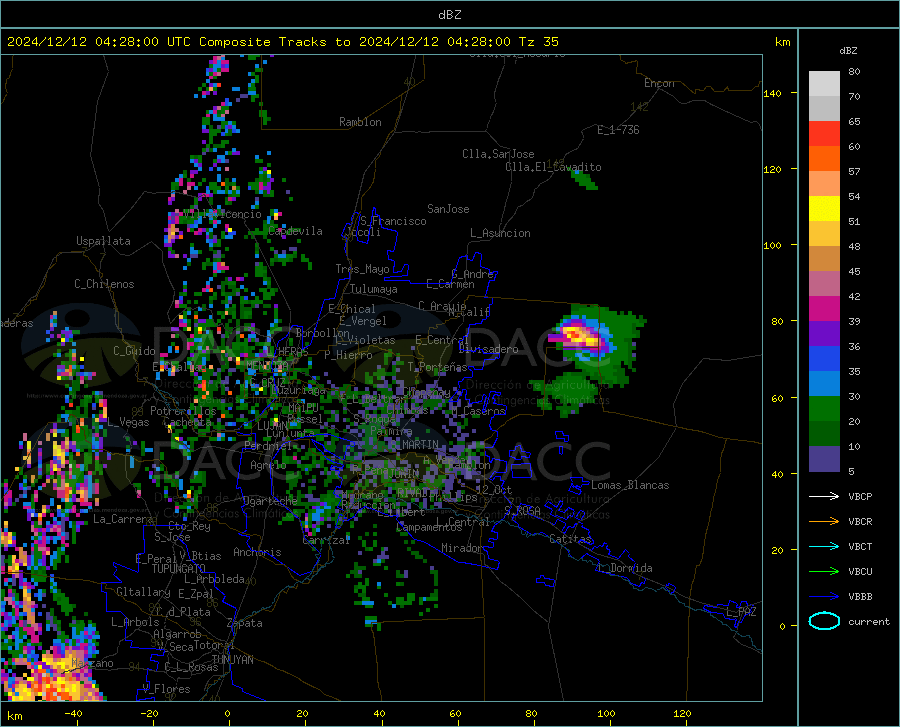Screen dimensions: 900x727
Task: Click the green VBCU arrow in legend
Action: tap(824, 571)
